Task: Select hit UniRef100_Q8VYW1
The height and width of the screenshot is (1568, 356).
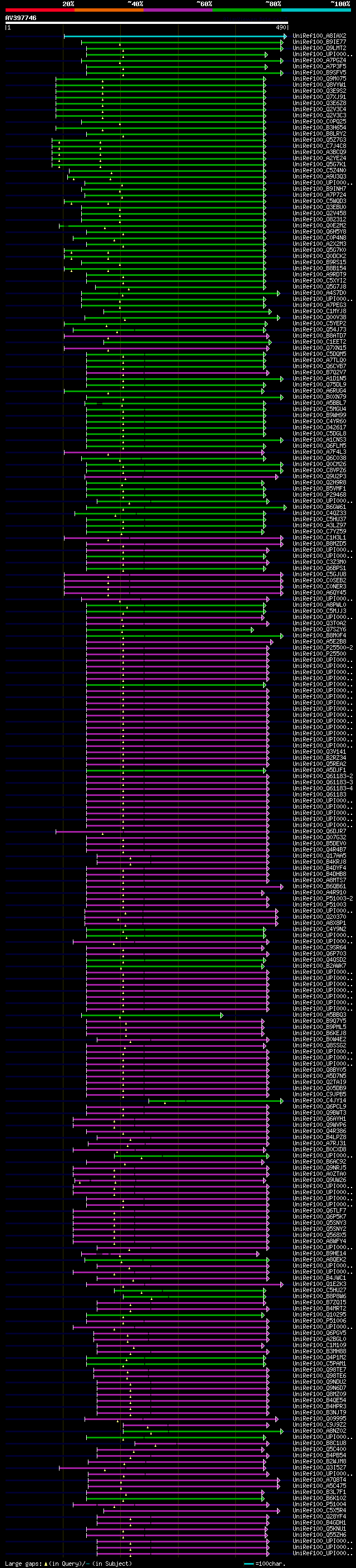Action: 319,85
